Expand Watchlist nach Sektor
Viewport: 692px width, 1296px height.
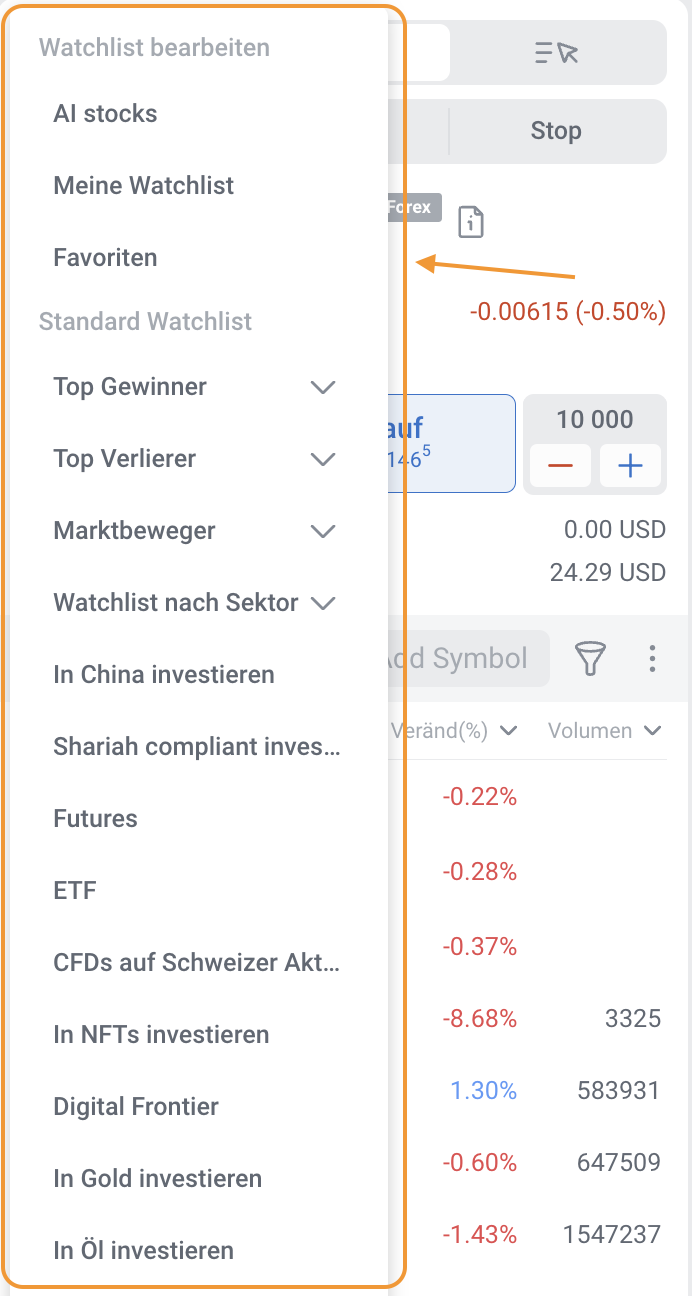point(322,603)
